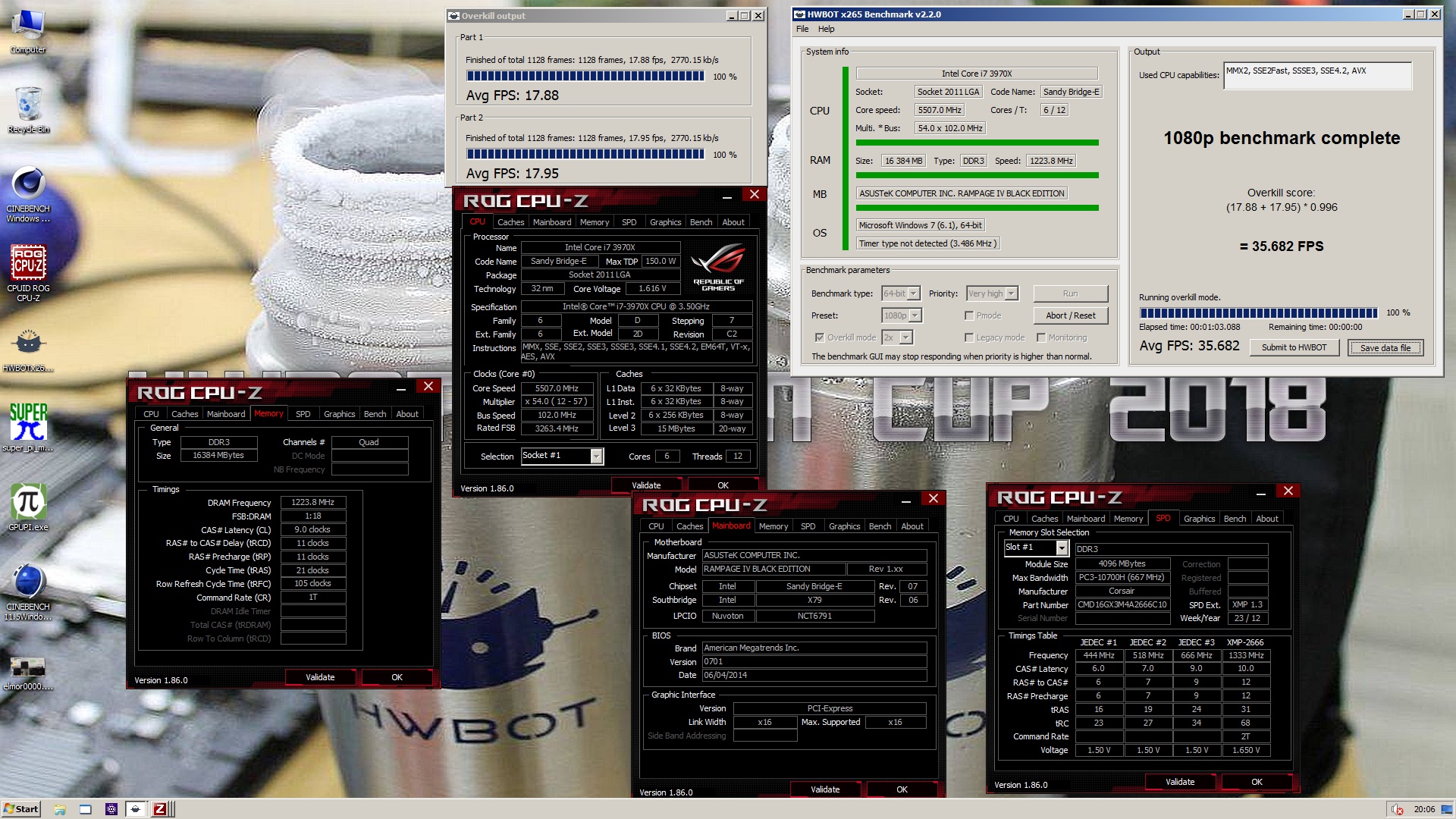Open the Windows Start menu
The width and height of the screenshot is (1456, 819).
click(x=21, y=809)
